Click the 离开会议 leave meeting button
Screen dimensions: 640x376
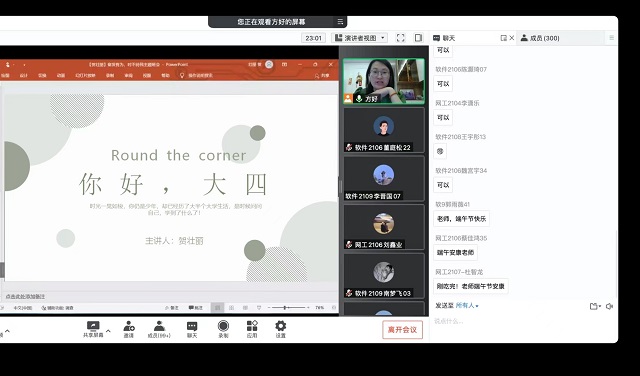tap(402, 330)
